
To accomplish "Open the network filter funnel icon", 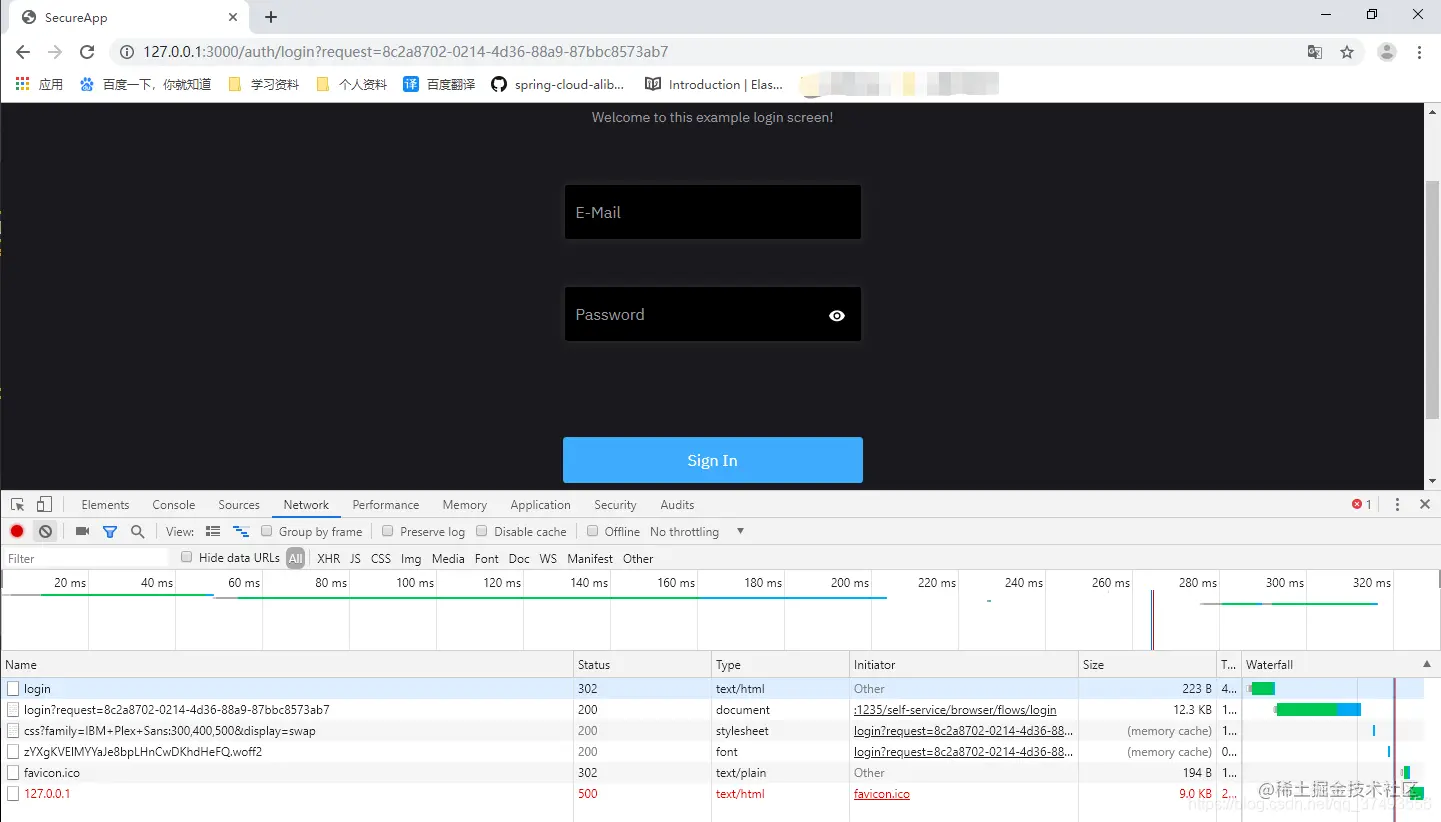I will pyautogui.click(x=110, y=531).
